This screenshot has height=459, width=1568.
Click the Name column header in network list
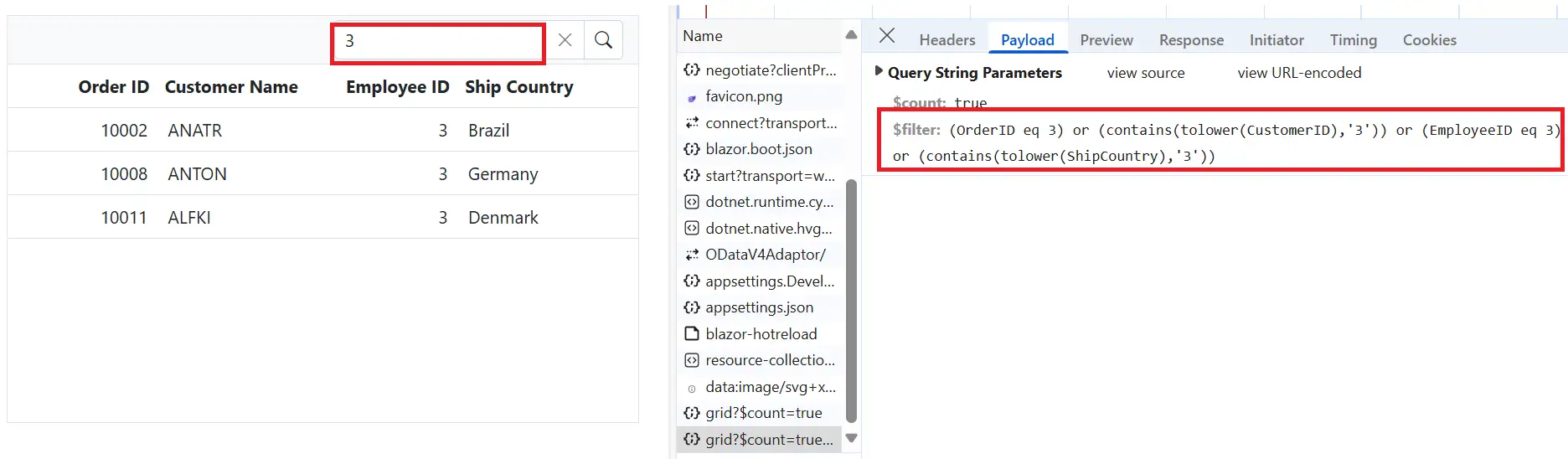[x=703, y=36]
